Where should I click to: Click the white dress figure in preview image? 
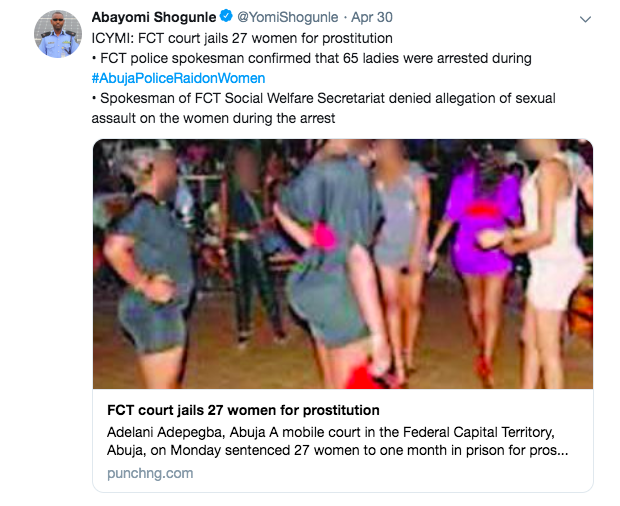point(553,237)
